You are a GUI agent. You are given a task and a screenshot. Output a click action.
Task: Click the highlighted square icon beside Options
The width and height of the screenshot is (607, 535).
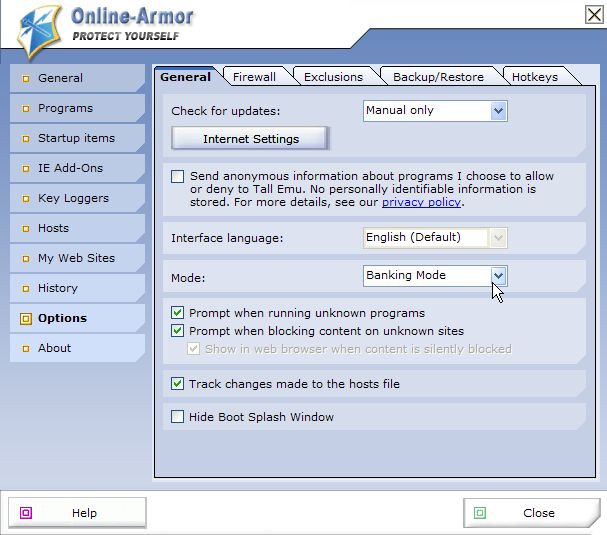click(26, 319)
